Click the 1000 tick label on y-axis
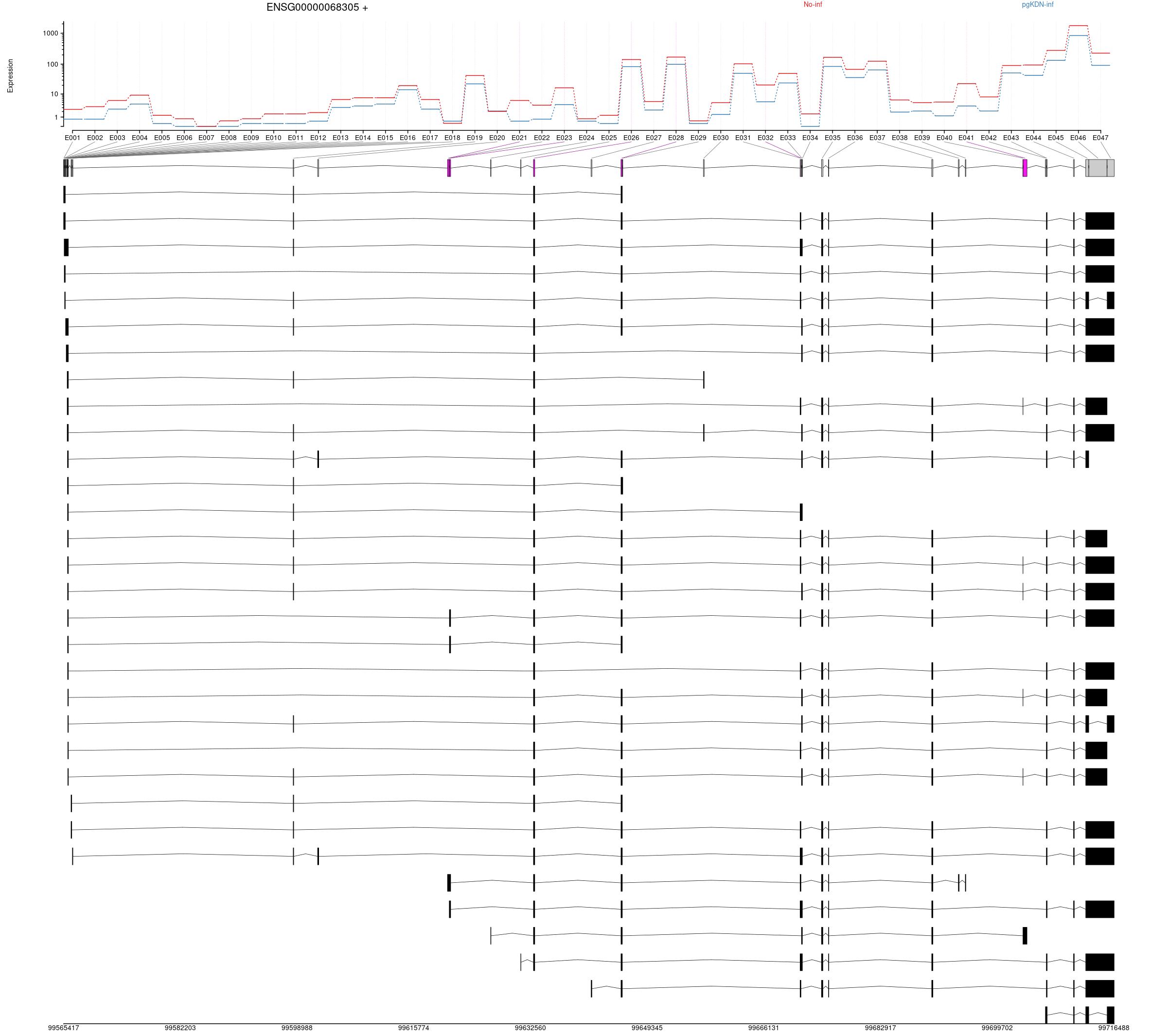The image size is (1167, 1036). click(x=50, y=33)
